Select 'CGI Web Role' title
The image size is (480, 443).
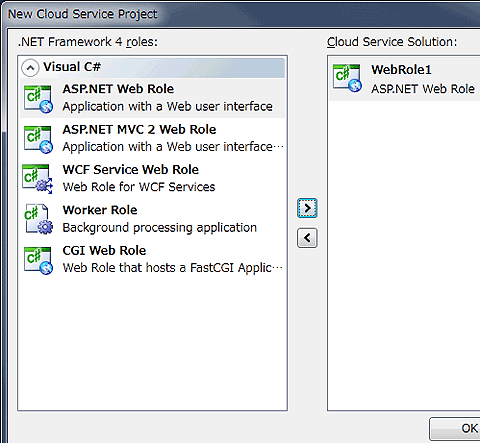(104, 250)
